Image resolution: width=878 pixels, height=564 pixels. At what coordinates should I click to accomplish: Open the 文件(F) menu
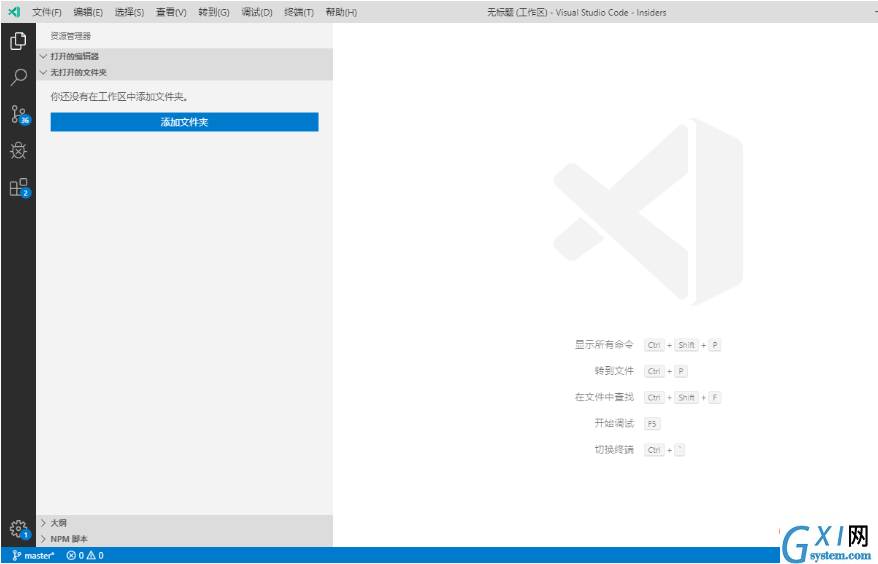point(46,12)
